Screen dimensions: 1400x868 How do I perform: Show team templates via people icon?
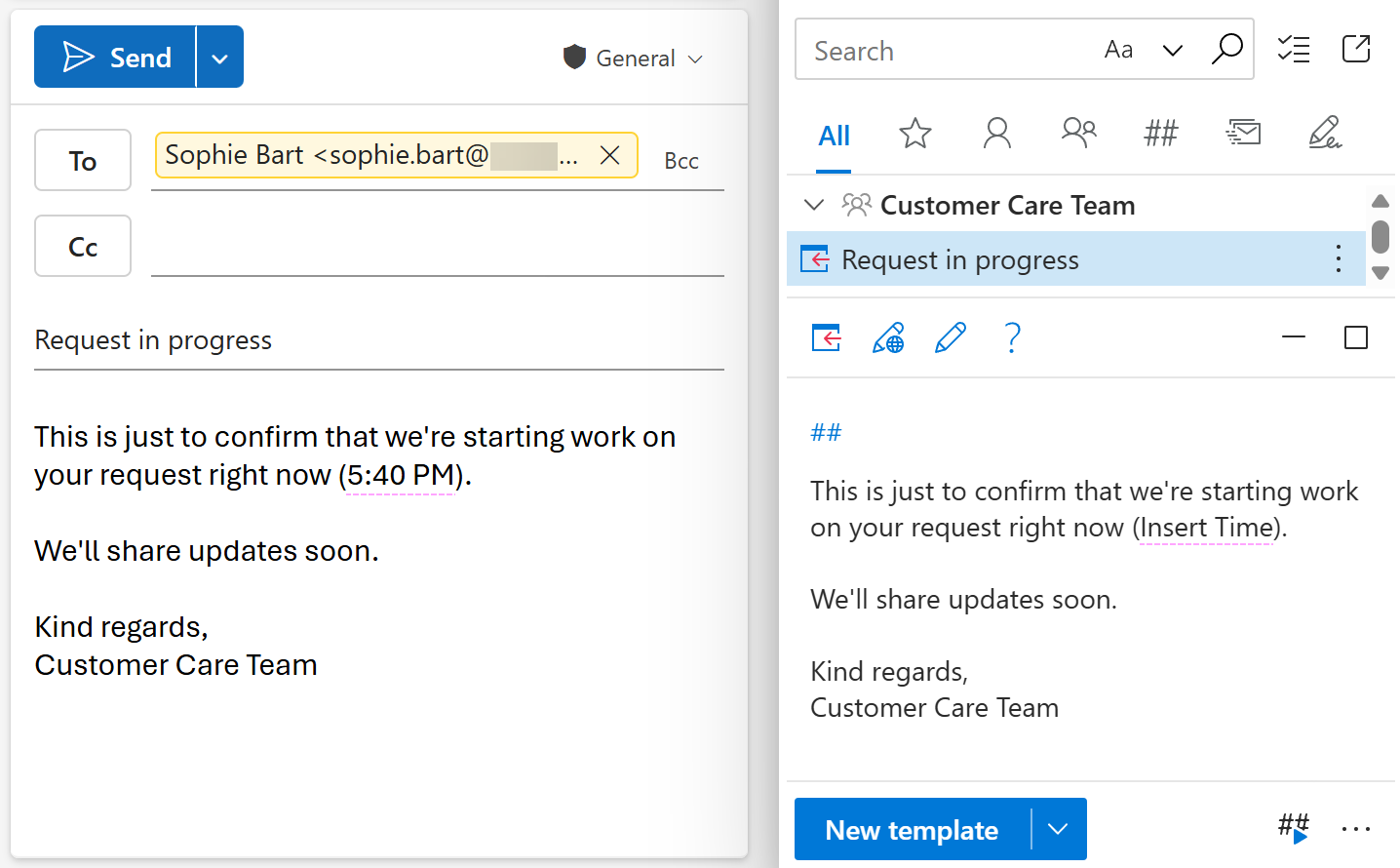coord(1078,134)
